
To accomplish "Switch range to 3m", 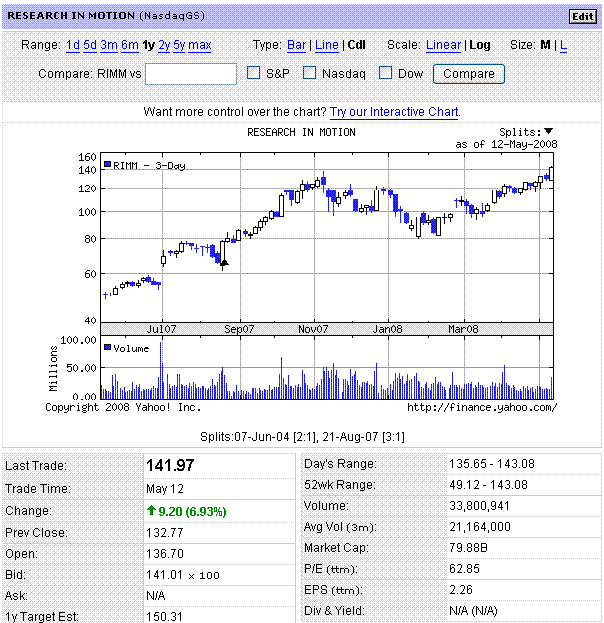I will pyautogui.click(x=109, y=45).
